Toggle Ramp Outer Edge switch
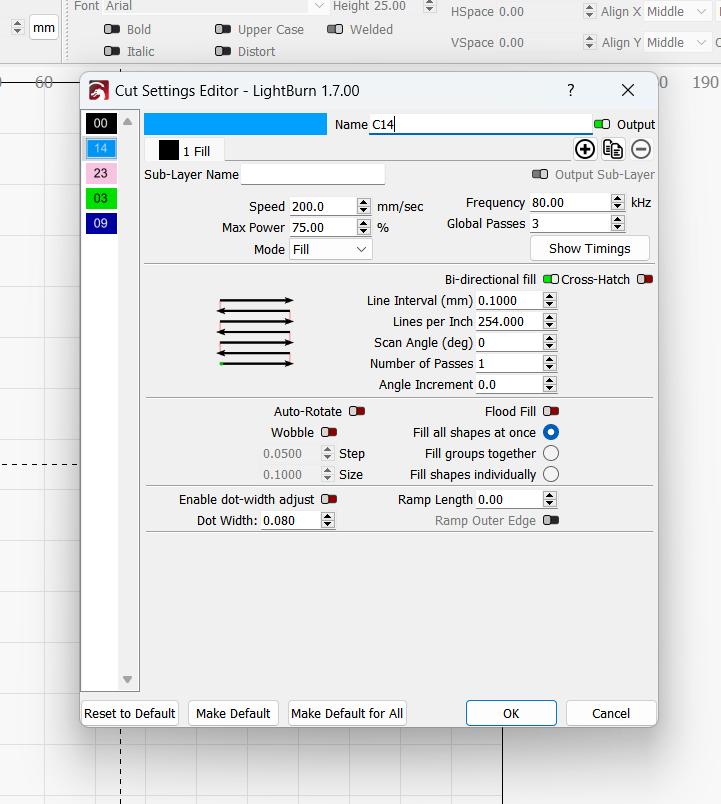Image resolution: width=721 pixels, height=804 pixels. [551, 520]
